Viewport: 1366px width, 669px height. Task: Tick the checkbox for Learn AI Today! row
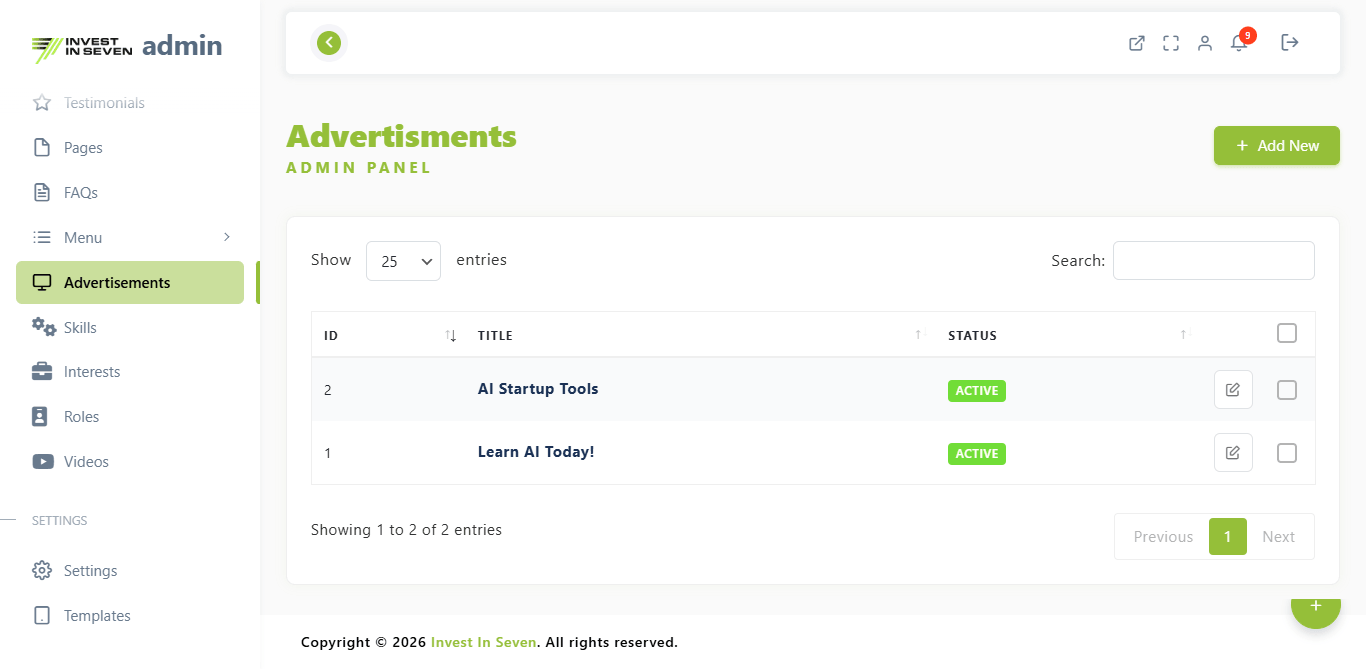pos(1286,453)
